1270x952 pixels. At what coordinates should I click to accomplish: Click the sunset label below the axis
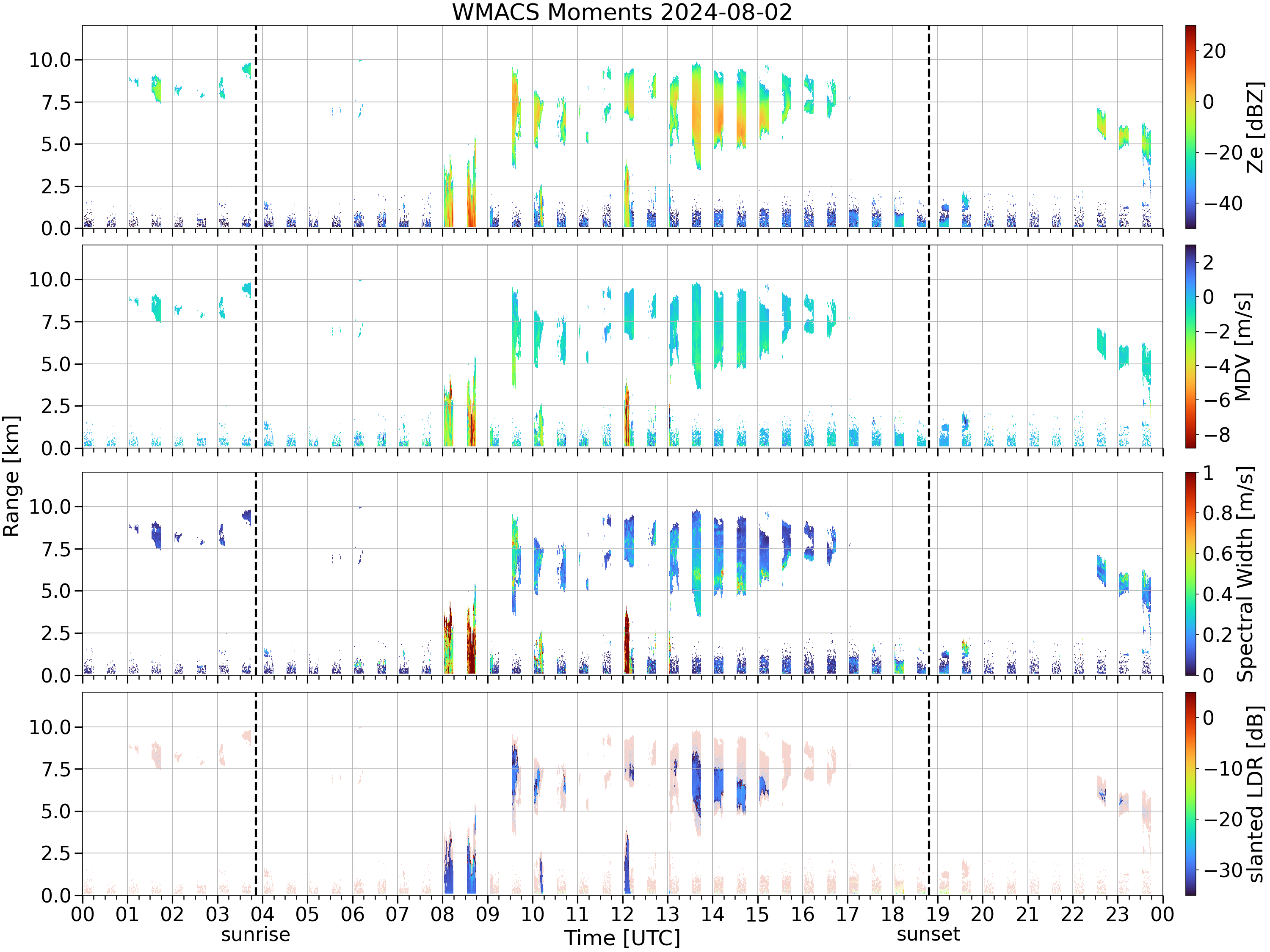point(928,934)
